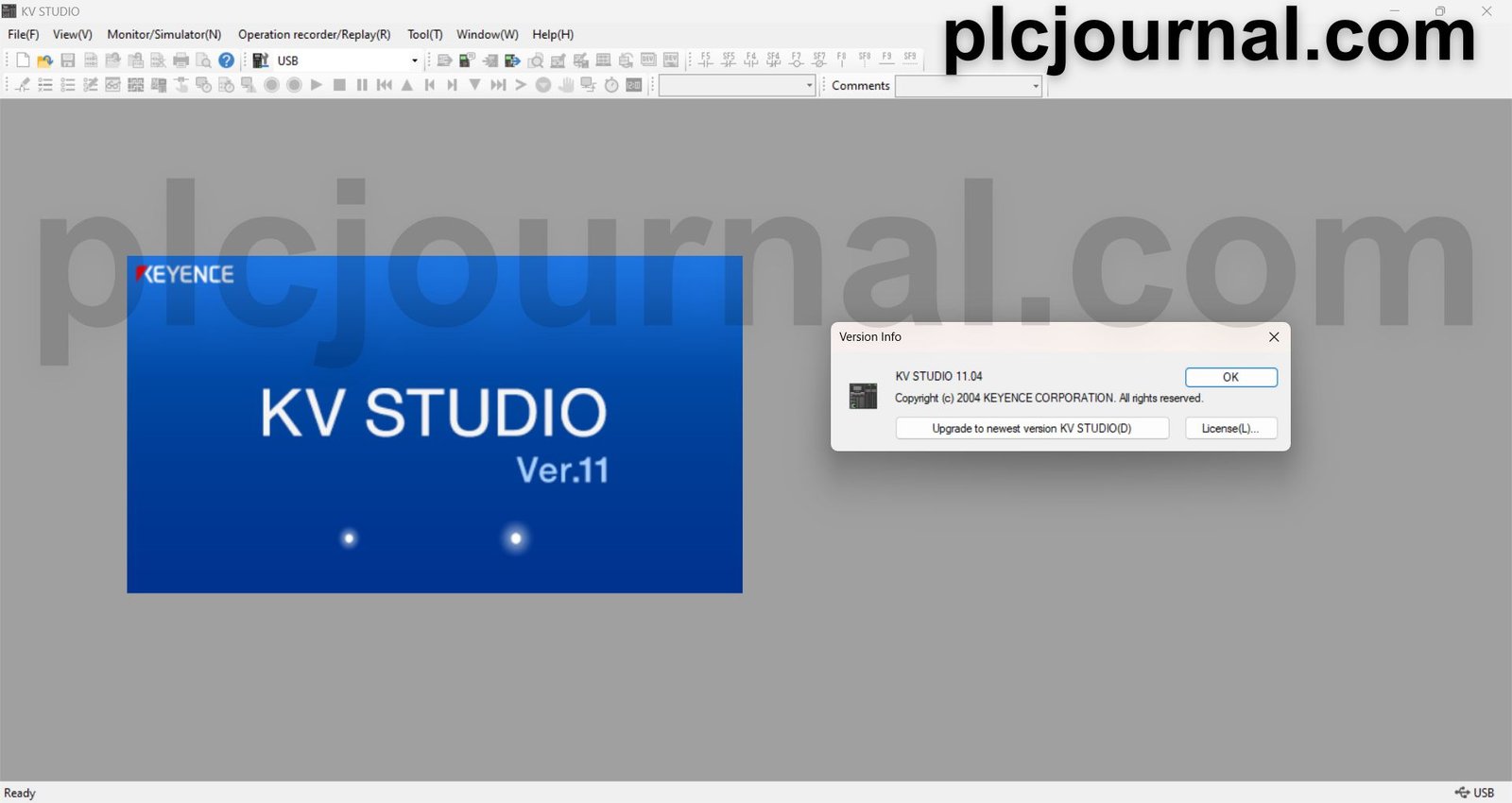Viewport: 1512px width, 803px height.
Task: Click the USB status icon in status bar
Action: (1463, 793)
